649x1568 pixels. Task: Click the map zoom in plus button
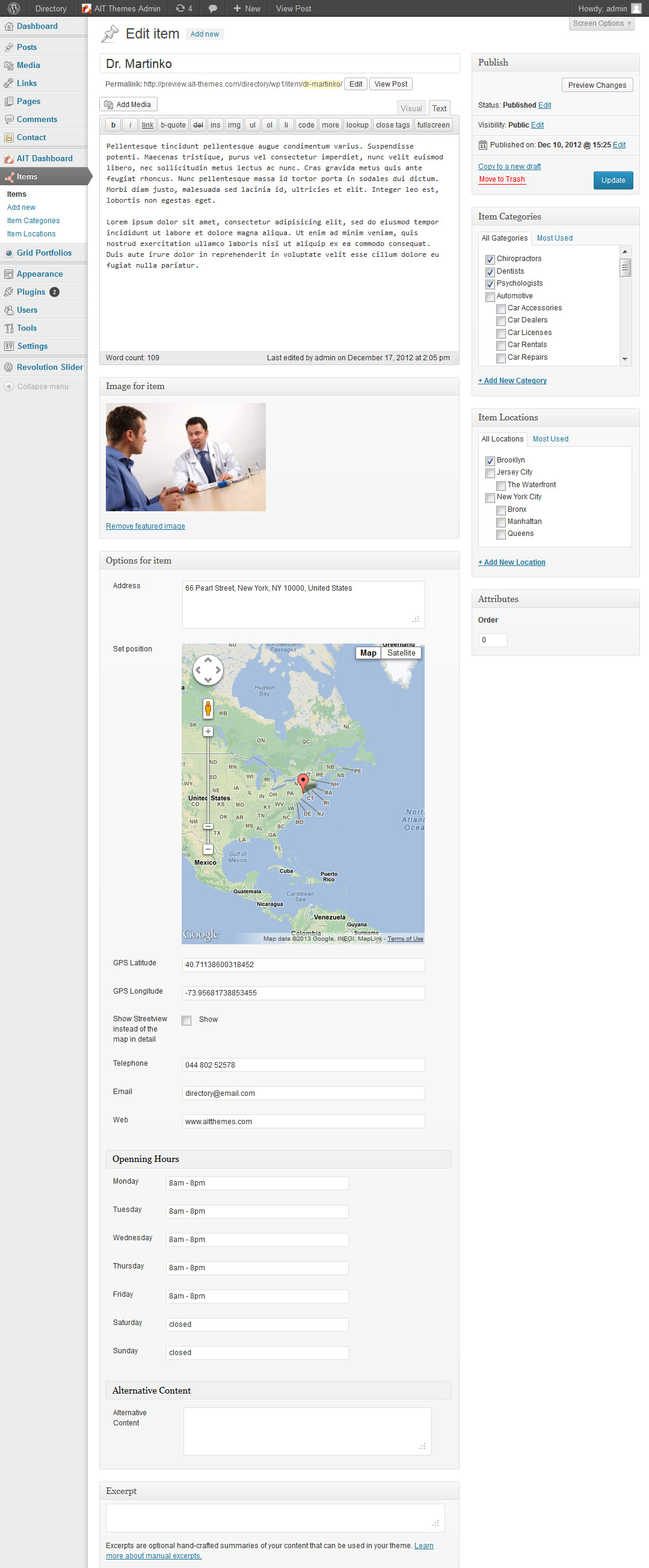(x=208, y=731)
